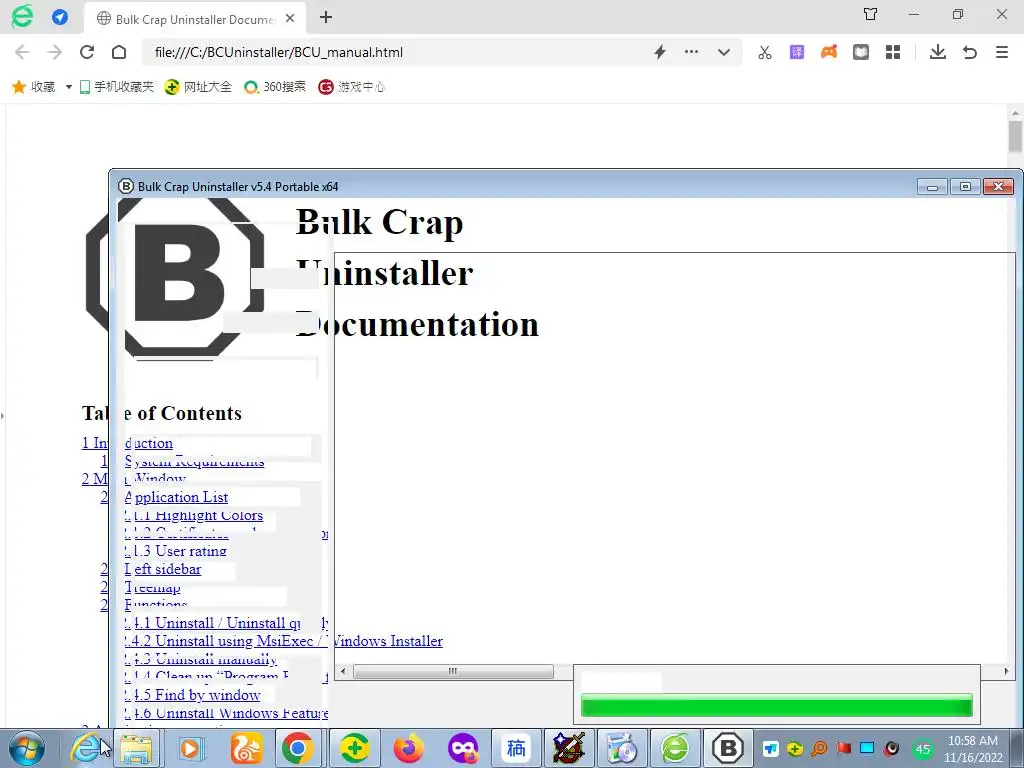Click the browser forward arrow

coord(55,52)
